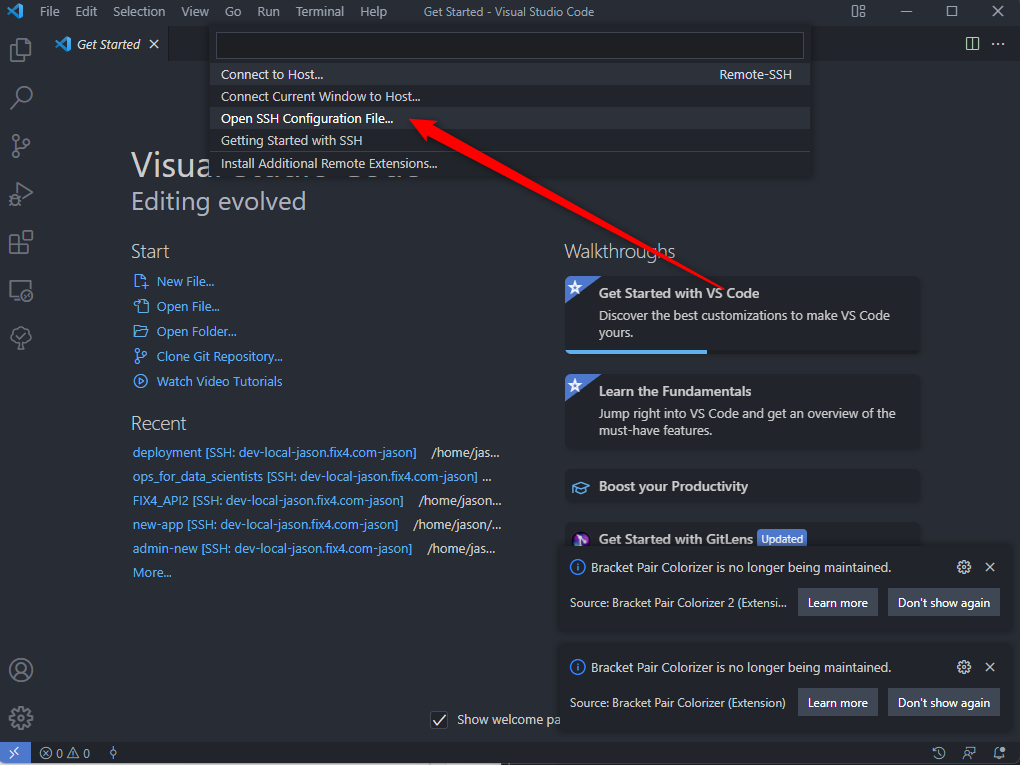The height and width of the screenshot is (765, 1020).
Task: Open gear settings on first Bracket Pair notification
Action: (964, 567)
